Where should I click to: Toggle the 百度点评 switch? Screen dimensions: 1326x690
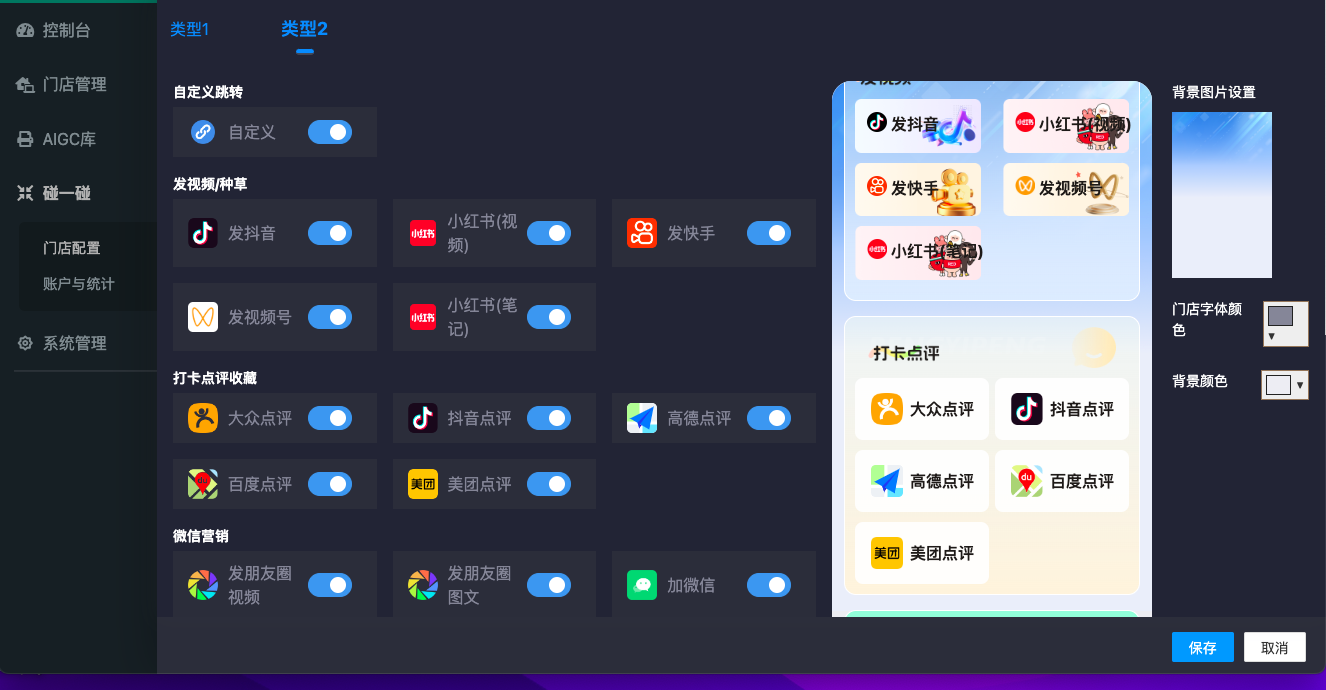[x=330, y=484]
